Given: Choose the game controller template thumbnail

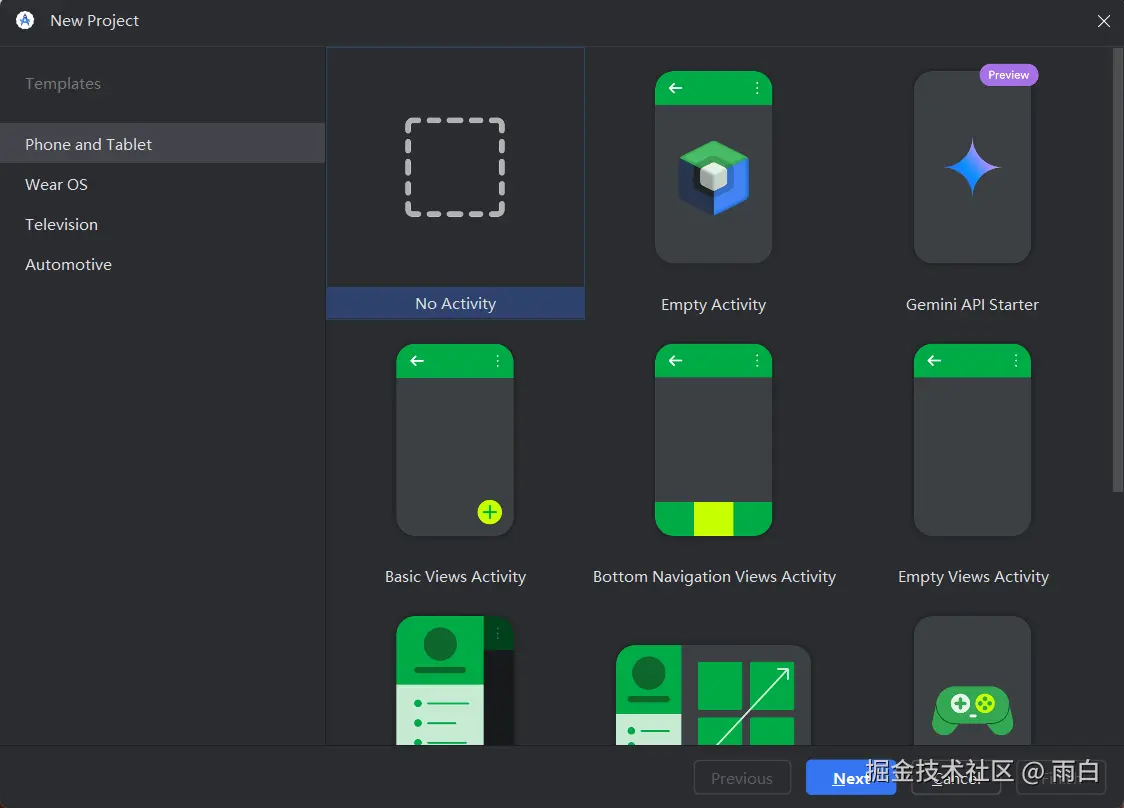Looking at the screenshot, I should coord(972,680).
